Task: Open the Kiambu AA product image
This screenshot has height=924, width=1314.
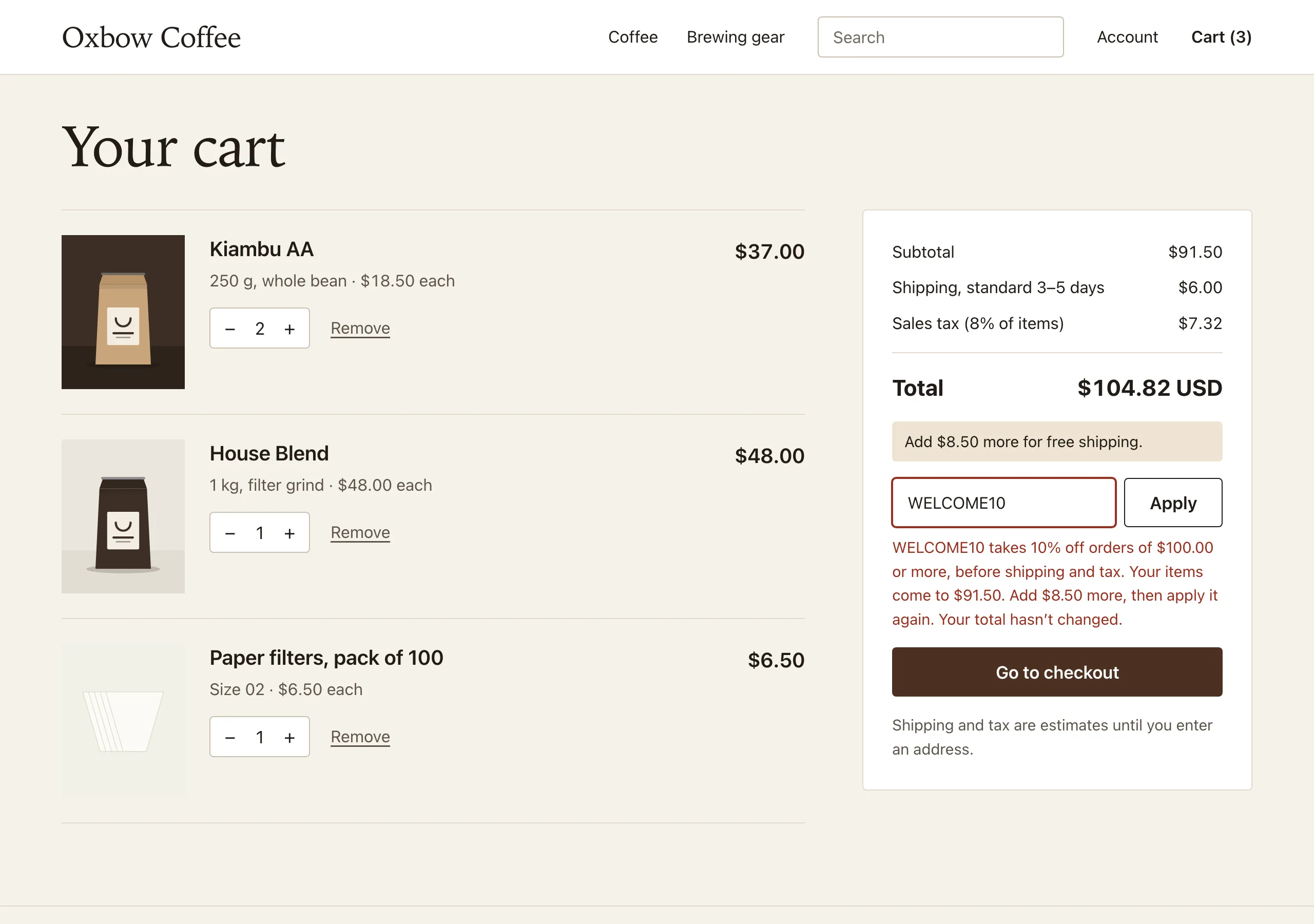Action: point(123,312)
